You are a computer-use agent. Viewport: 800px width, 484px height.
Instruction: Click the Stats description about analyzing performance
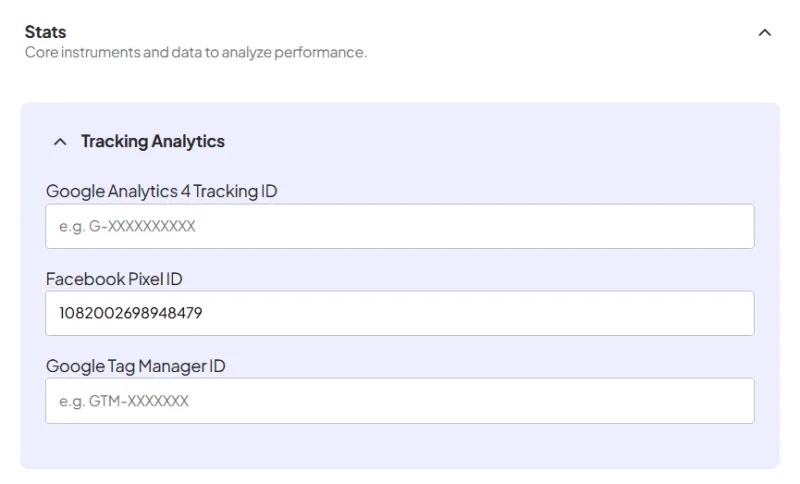195,52
